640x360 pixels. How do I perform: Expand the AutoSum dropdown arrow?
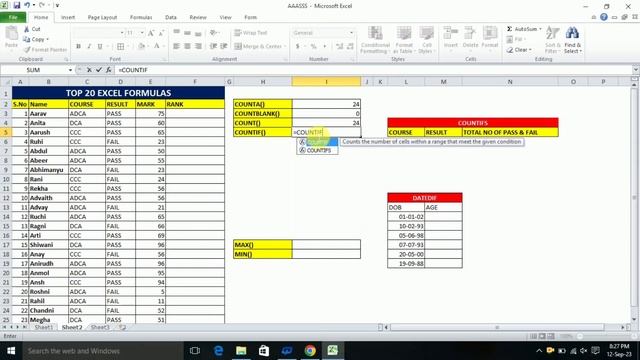click(540, 29)
